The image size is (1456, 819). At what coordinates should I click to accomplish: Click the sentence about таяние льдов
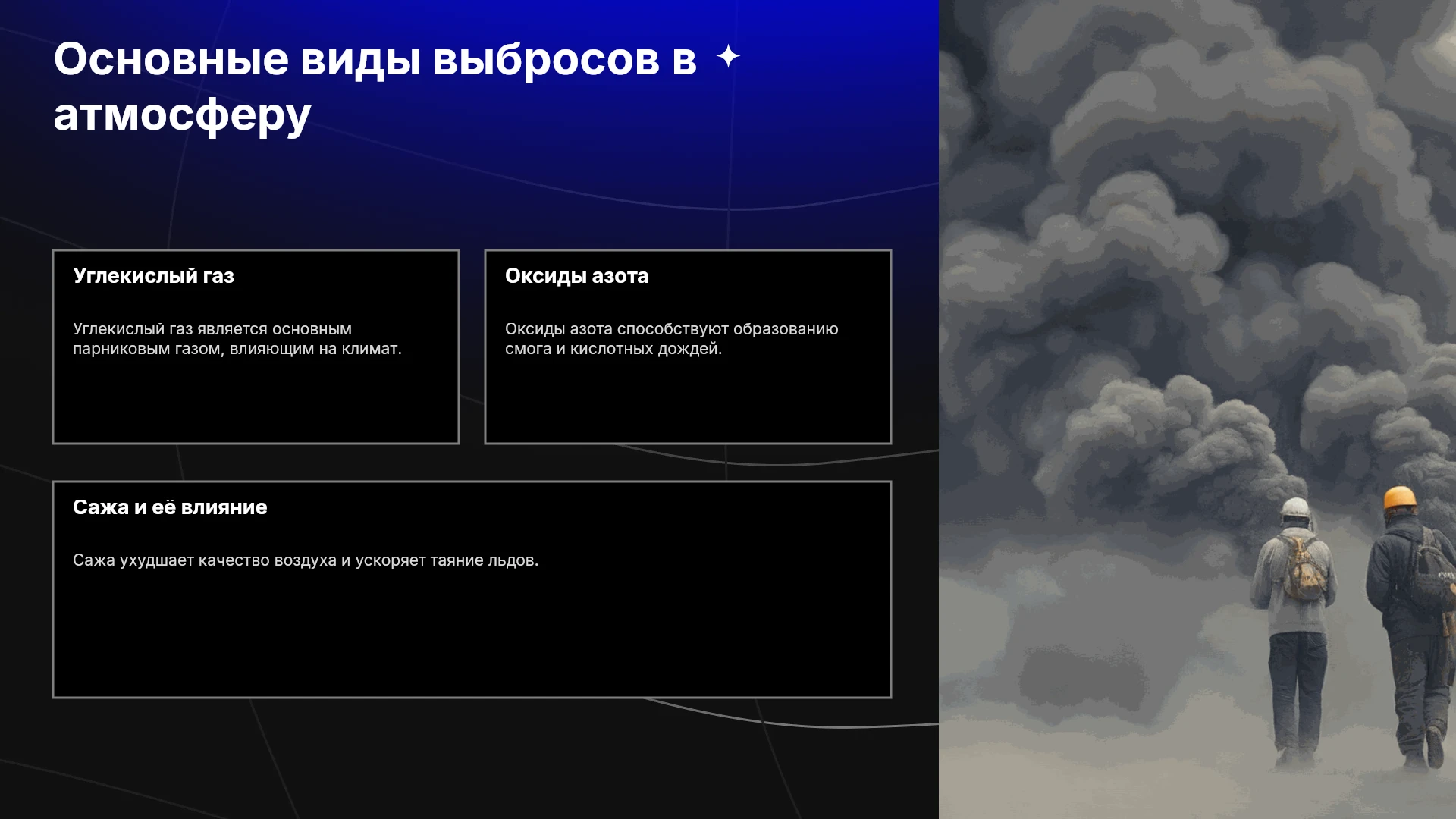pyautogui.click(x=306, y=560)
